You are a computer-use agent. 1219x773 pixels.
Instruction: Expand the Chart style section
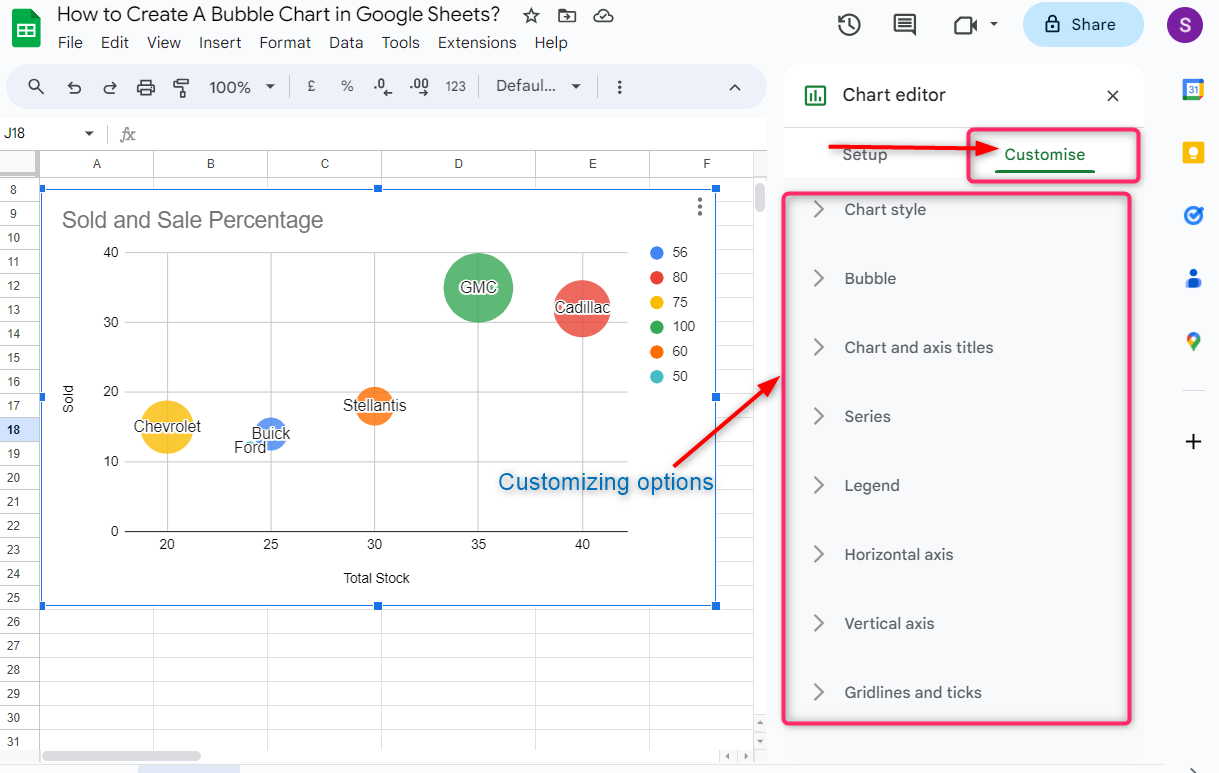click(885, 210)
